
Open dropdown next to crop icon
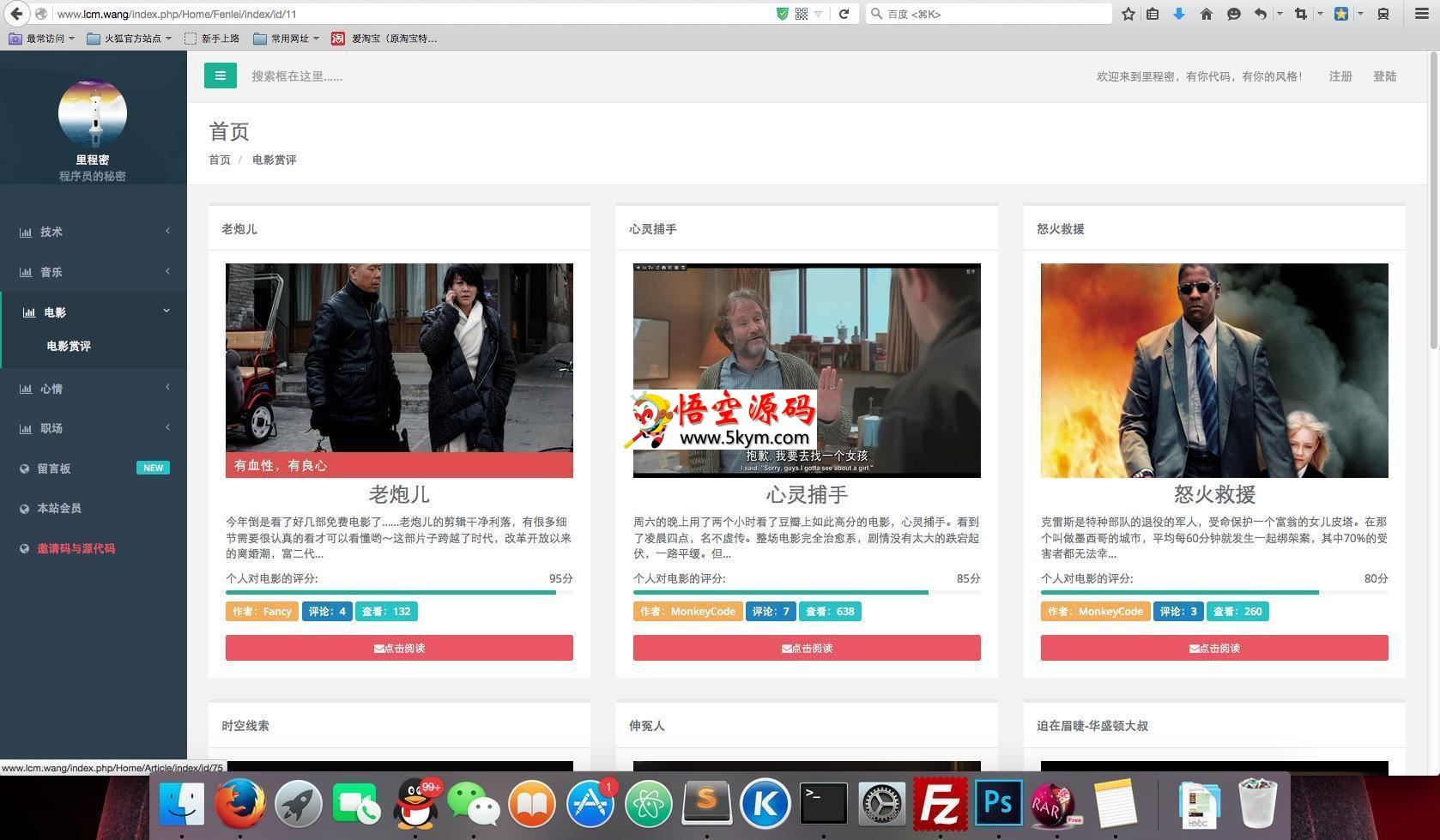tap(1320, 14)
